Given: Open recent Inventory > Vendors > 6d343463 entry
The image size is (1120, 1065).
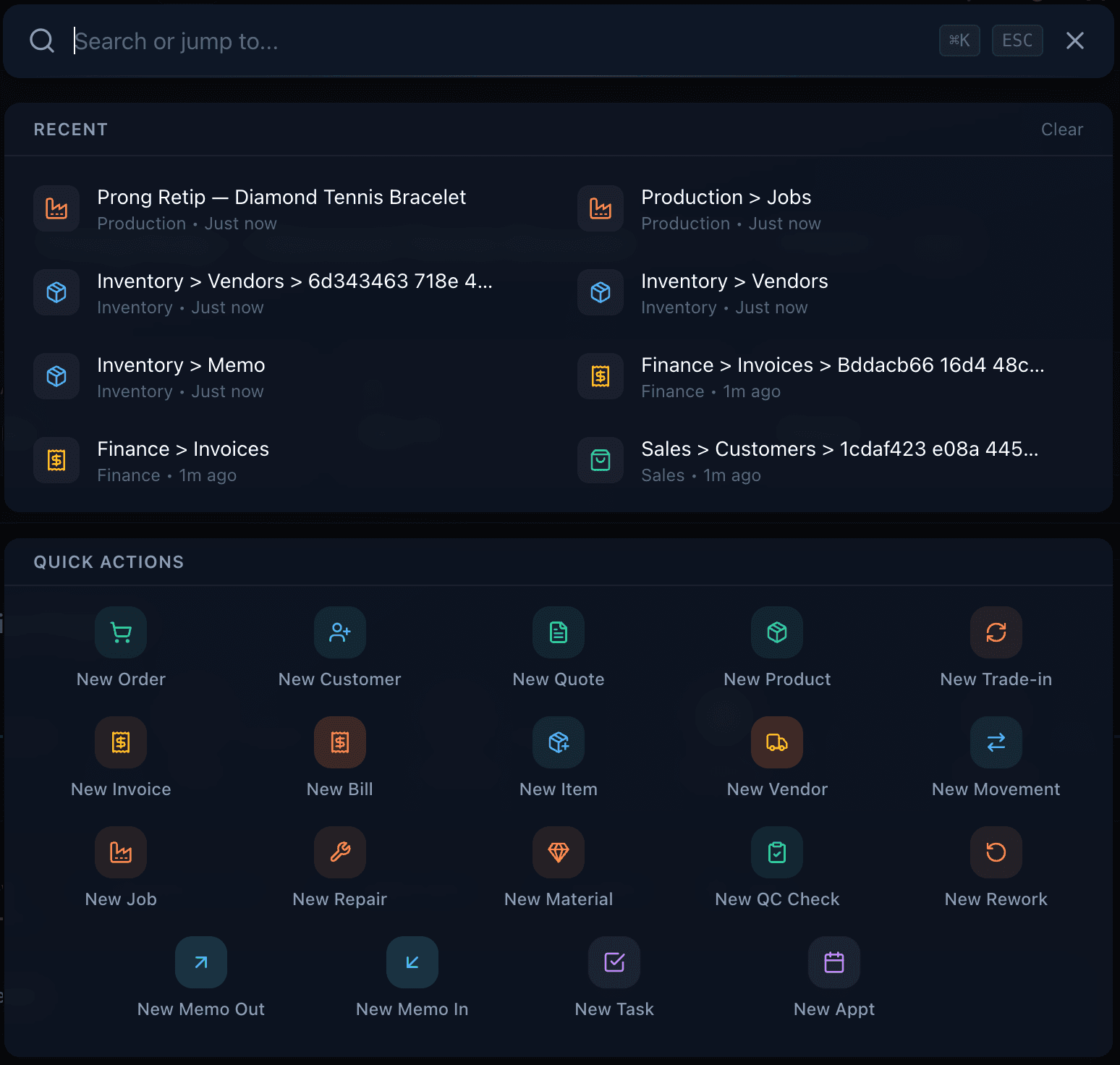Looking at the screenshot, I should tap(288, 293).
